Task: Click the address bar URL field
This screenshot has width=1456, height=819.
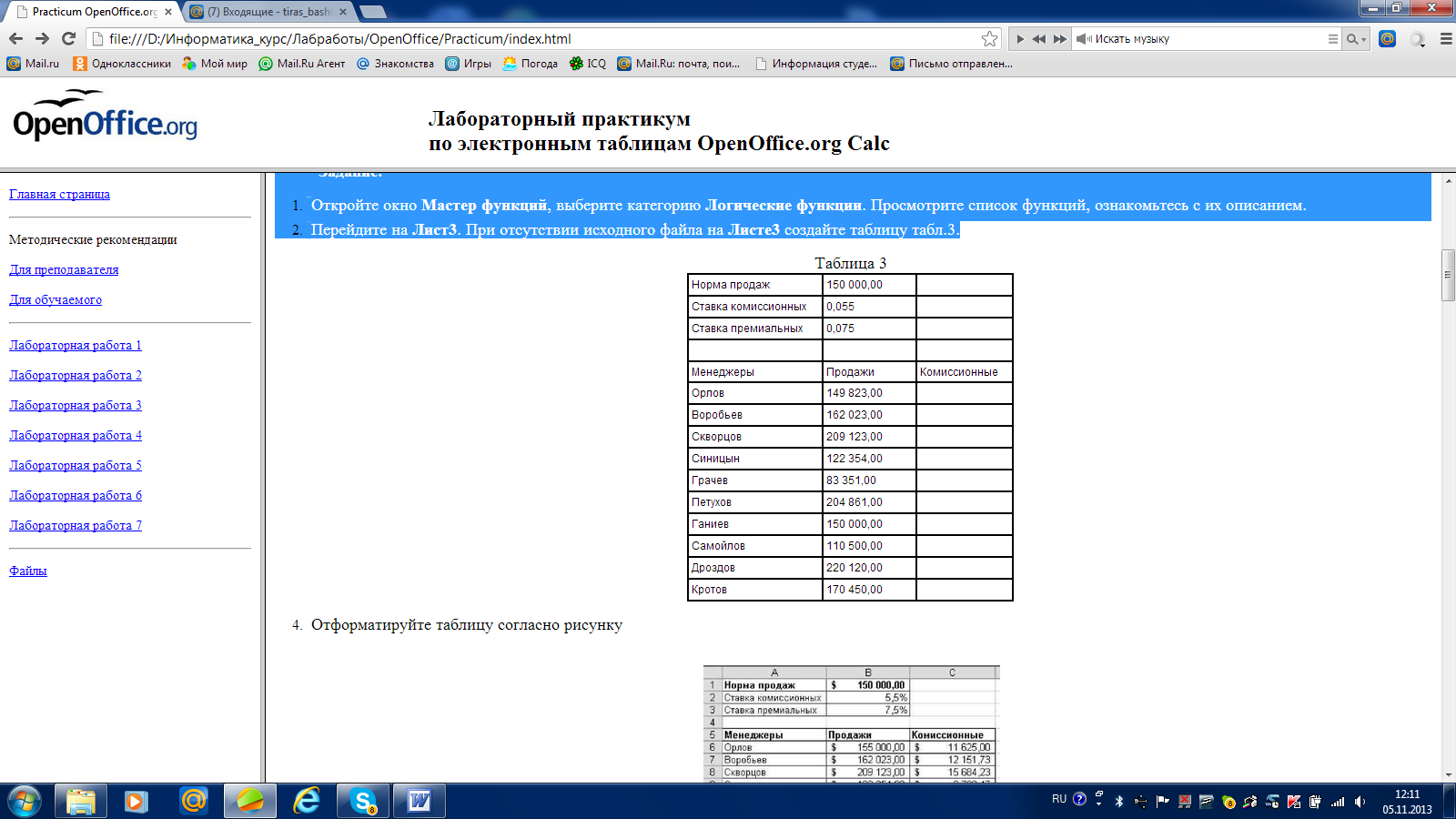Action: coord(542,38)
